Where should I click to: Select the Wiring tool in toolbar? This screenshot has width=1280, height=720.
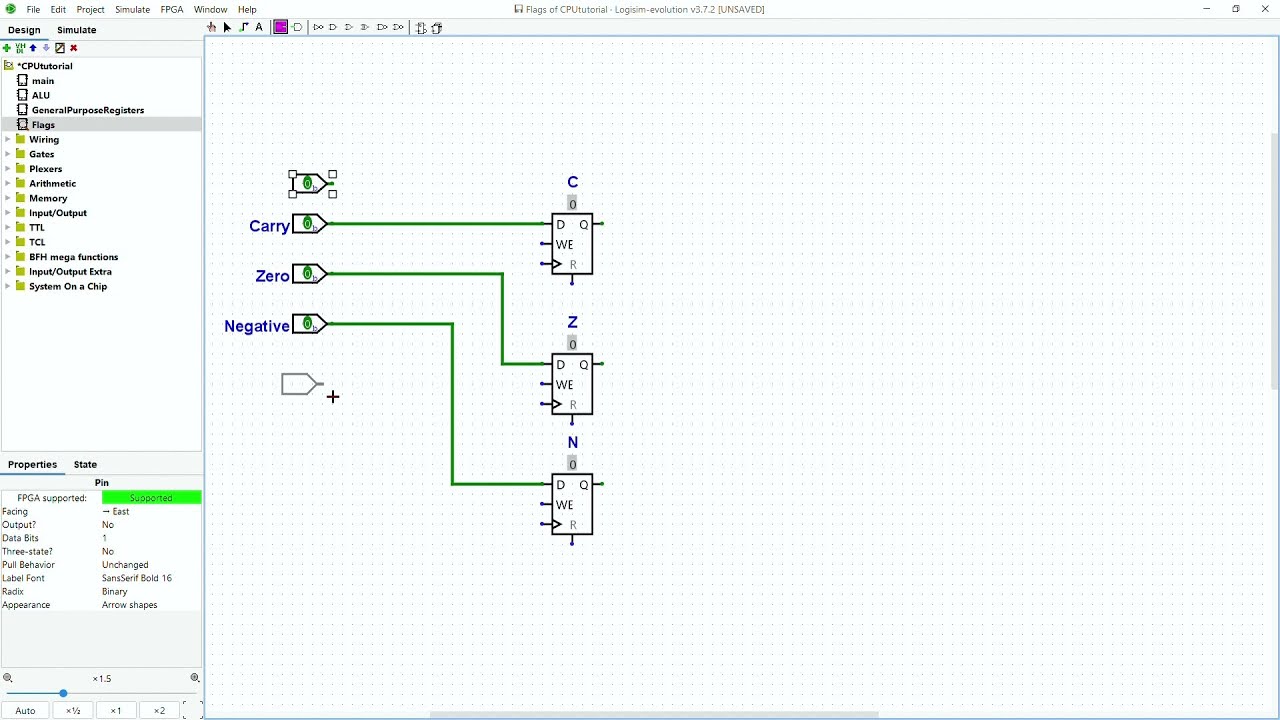pyautogui.click(x=243, y=28)
